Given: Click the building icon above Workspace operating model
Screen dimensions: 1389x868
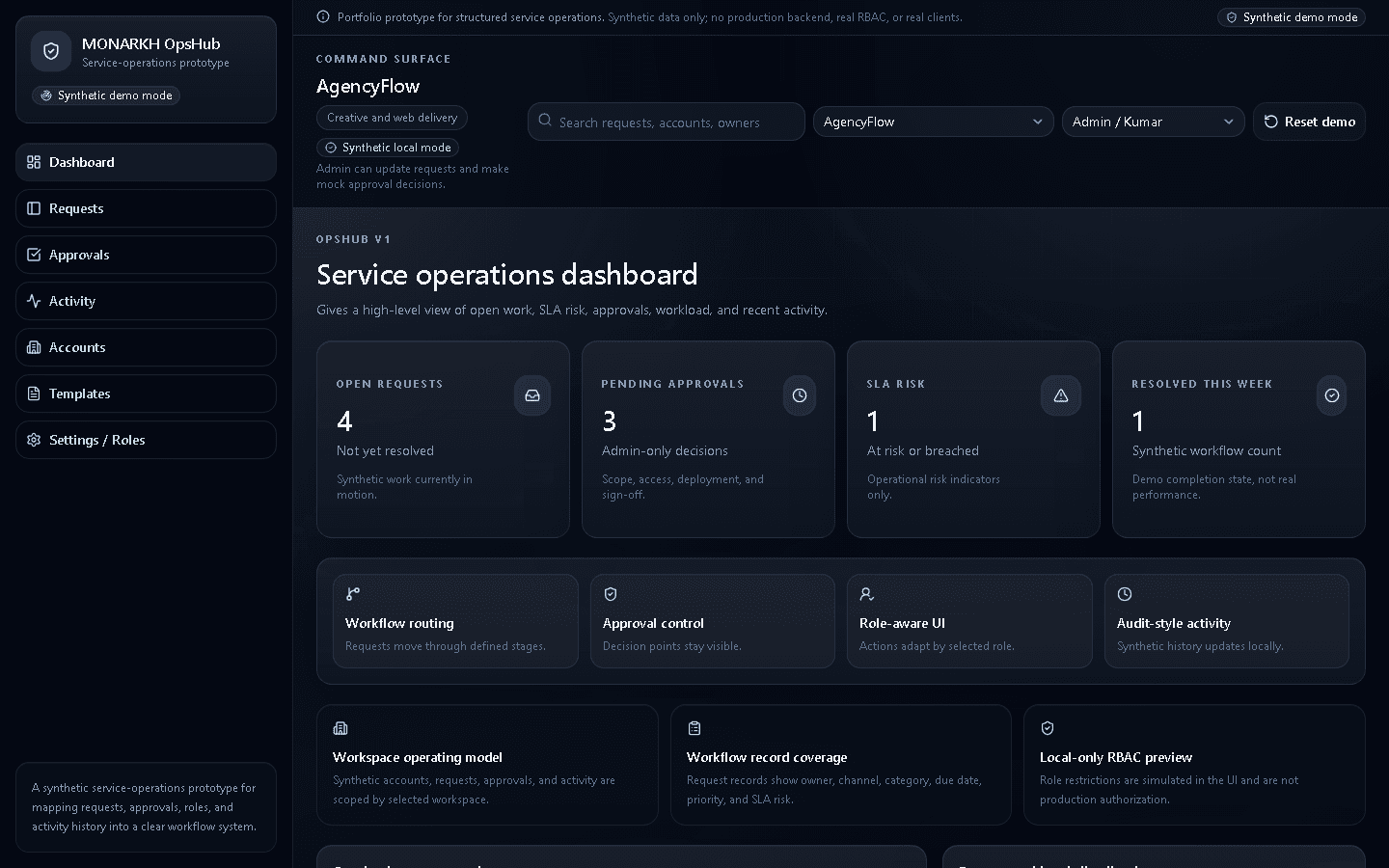Looking at the screenshot, I should click(x=340, y=728).
